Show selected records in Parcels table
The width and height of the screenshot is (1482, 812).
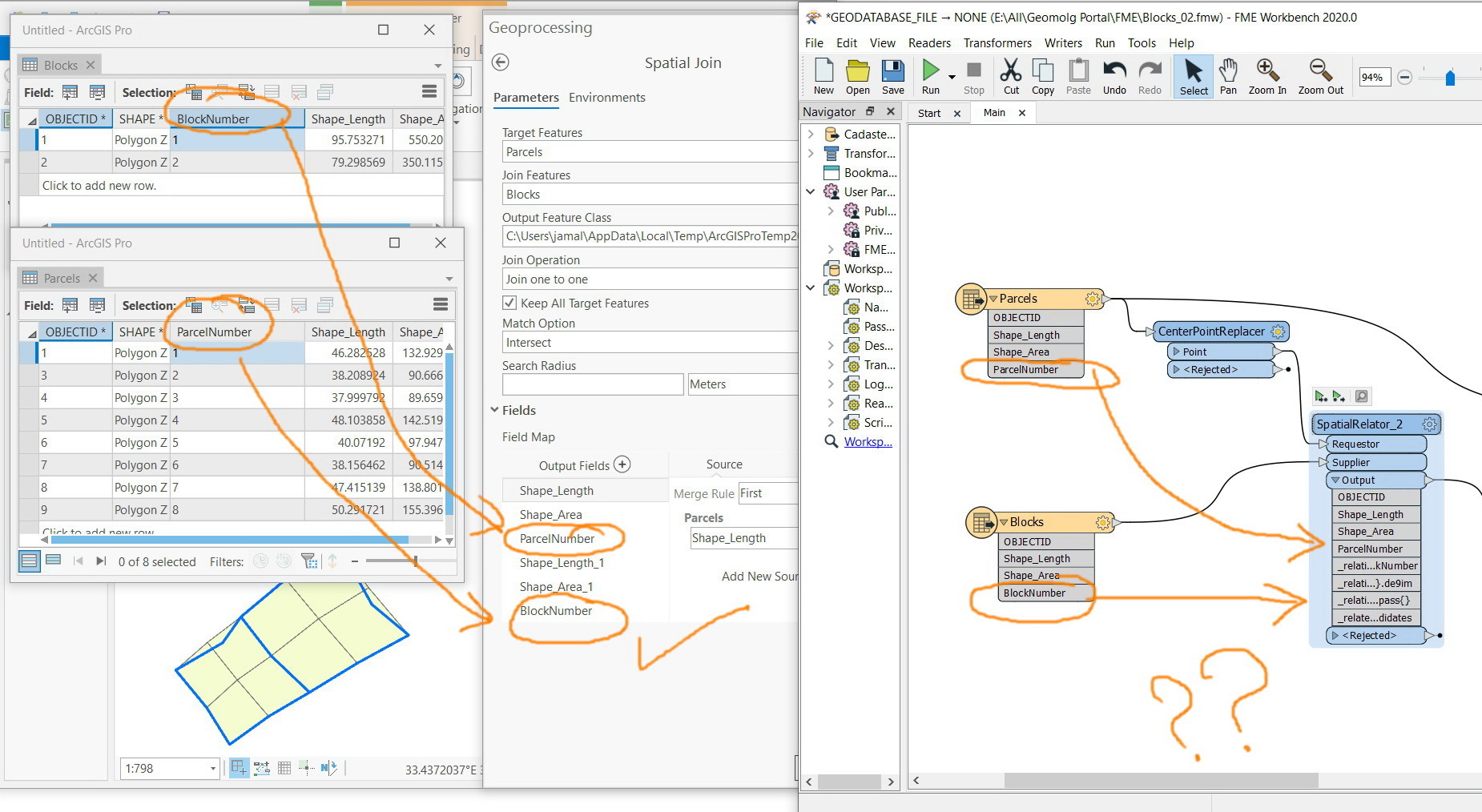click(x=54, y=561)
